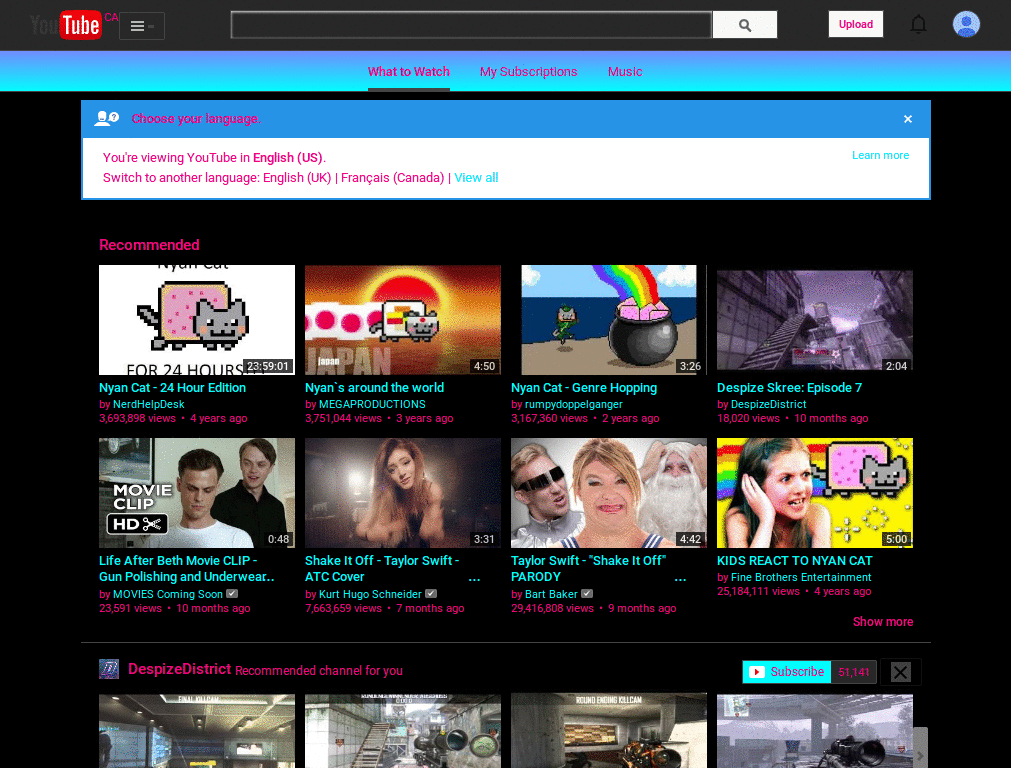Open rumpydoppelganger channel link
1024x768 pixels.
pos(574,405)
